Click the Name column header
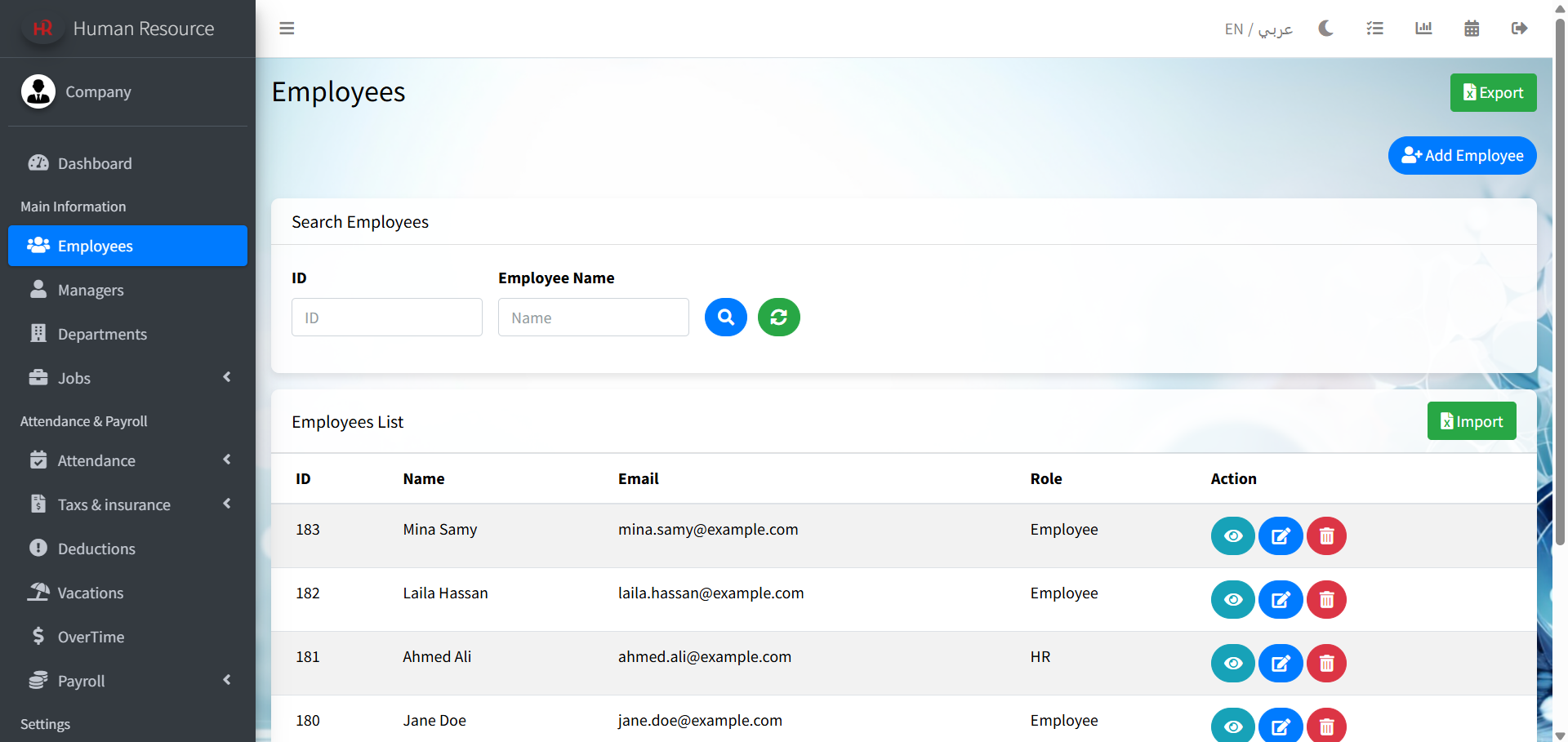This screenshot has width=1568, height=742. pos(424,479)
